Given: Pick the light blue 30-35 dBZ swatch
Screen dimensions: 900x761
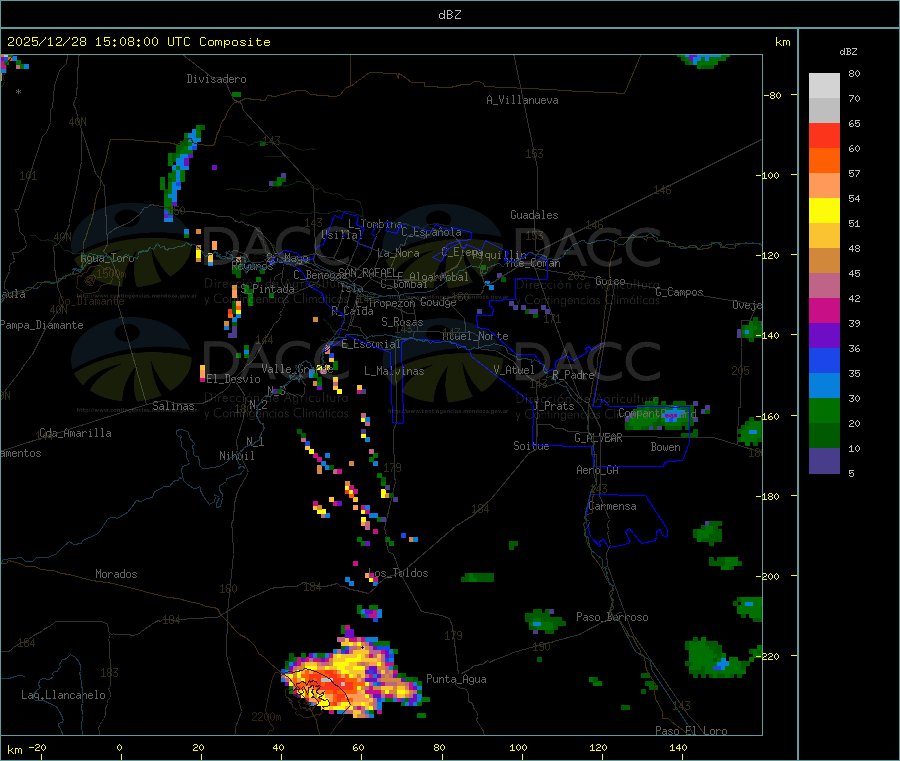Looking at the screenshot, I should [824, 386].
